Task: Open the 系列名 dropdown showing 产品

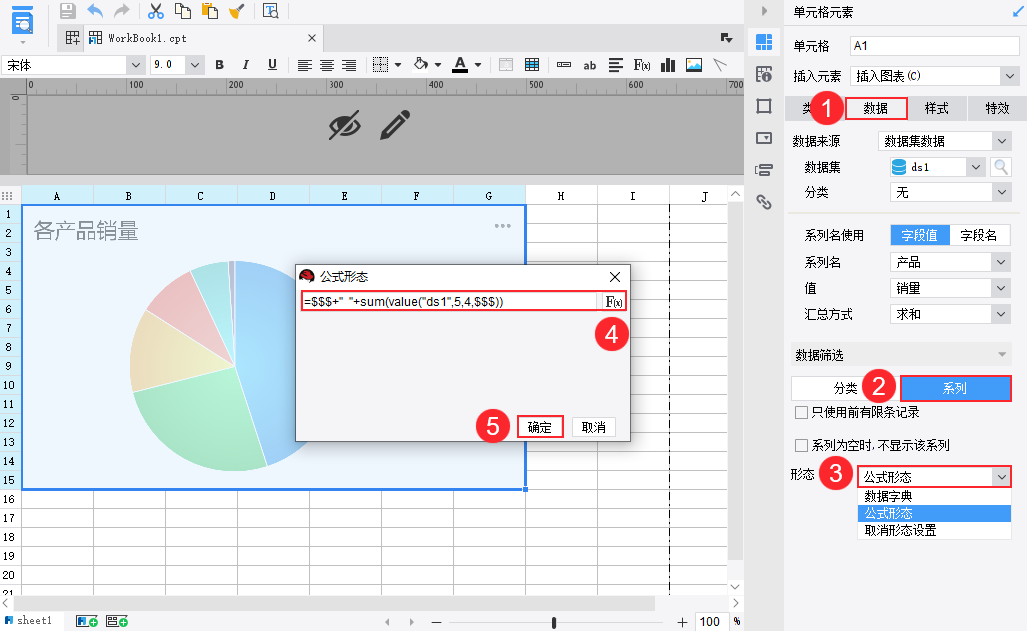Action: tap(1001, 262)
